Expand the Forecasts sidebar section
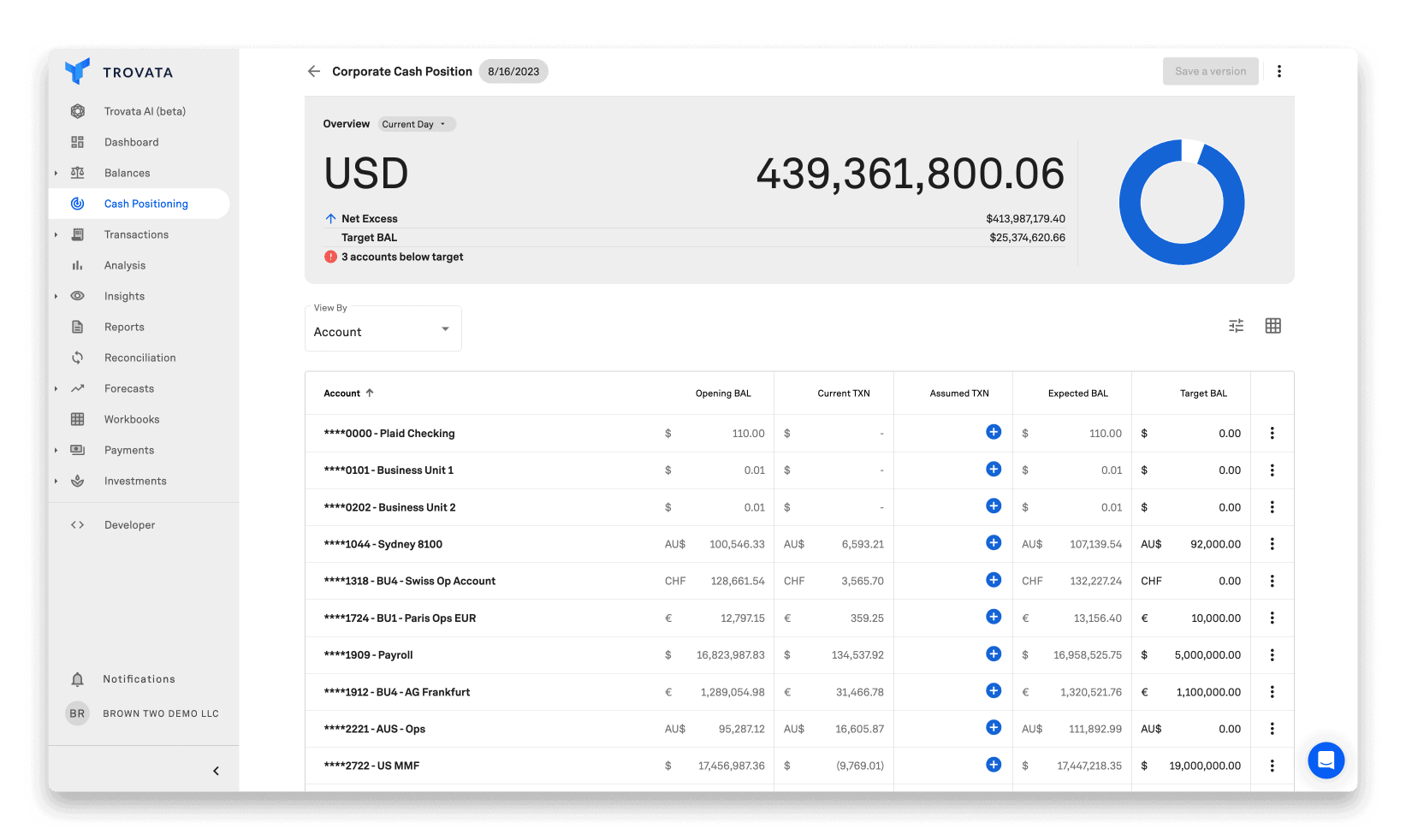1406x840 pixels. [78, 387]
